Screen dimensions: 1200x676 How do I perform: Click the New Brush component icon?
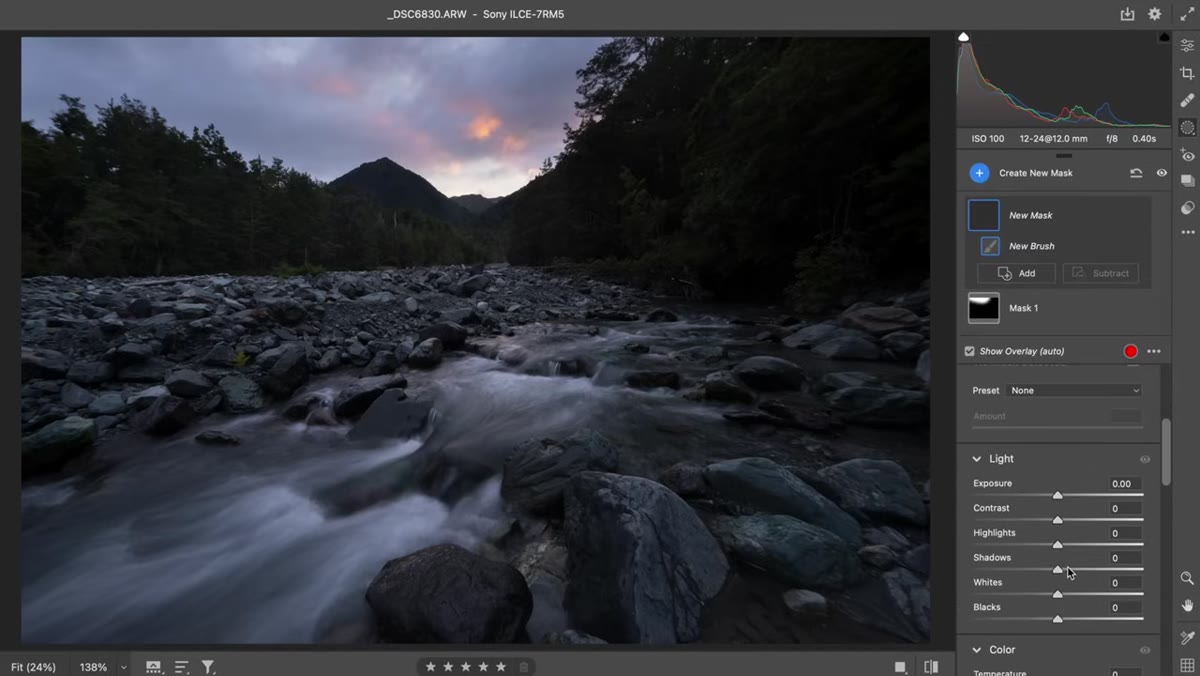click(x=989, y=245)
